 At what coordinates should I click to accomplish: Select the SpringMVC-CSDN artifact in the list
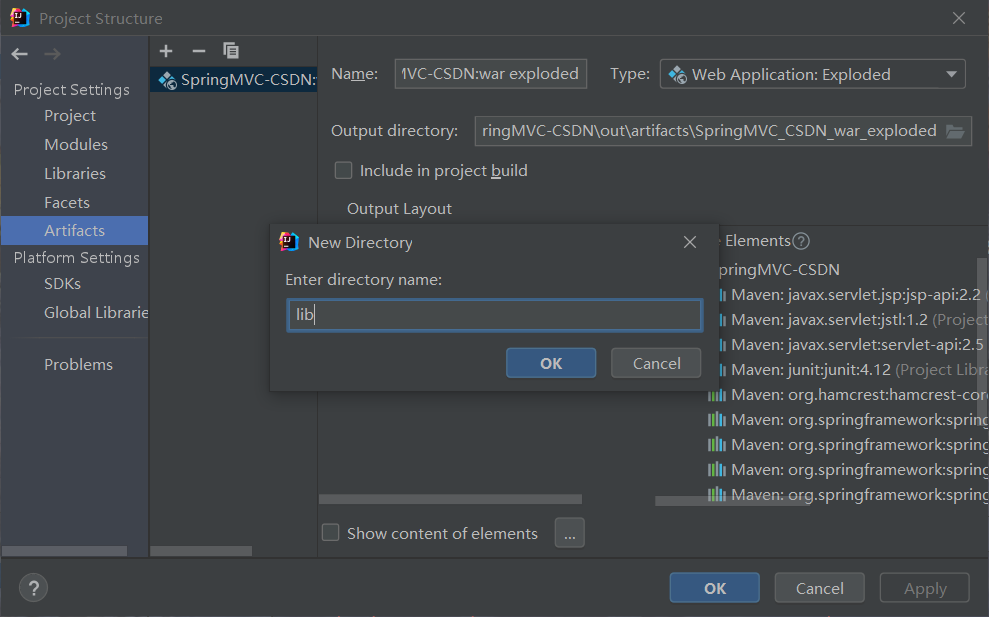coord(234,80)
